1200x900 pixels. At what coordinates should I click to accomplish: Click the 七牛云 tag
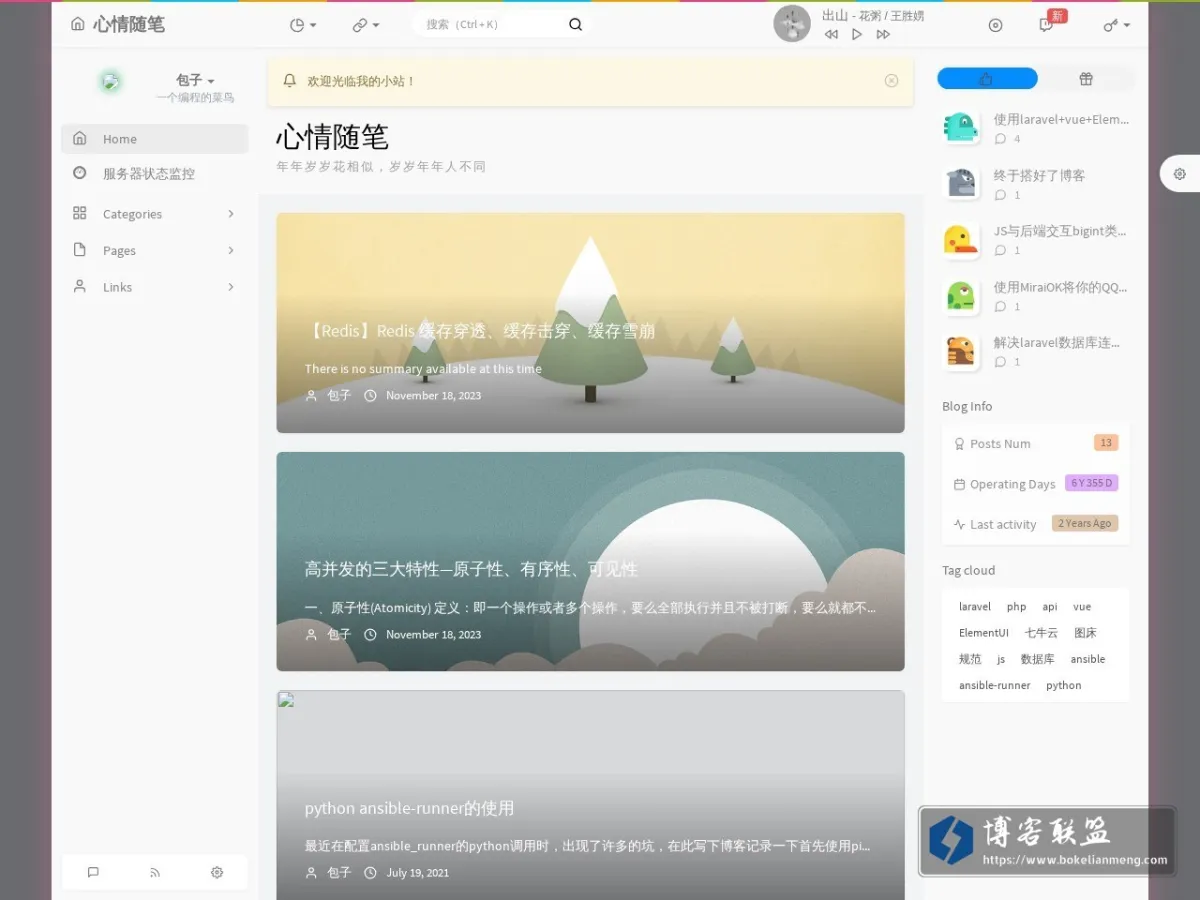pos(1041,633)
